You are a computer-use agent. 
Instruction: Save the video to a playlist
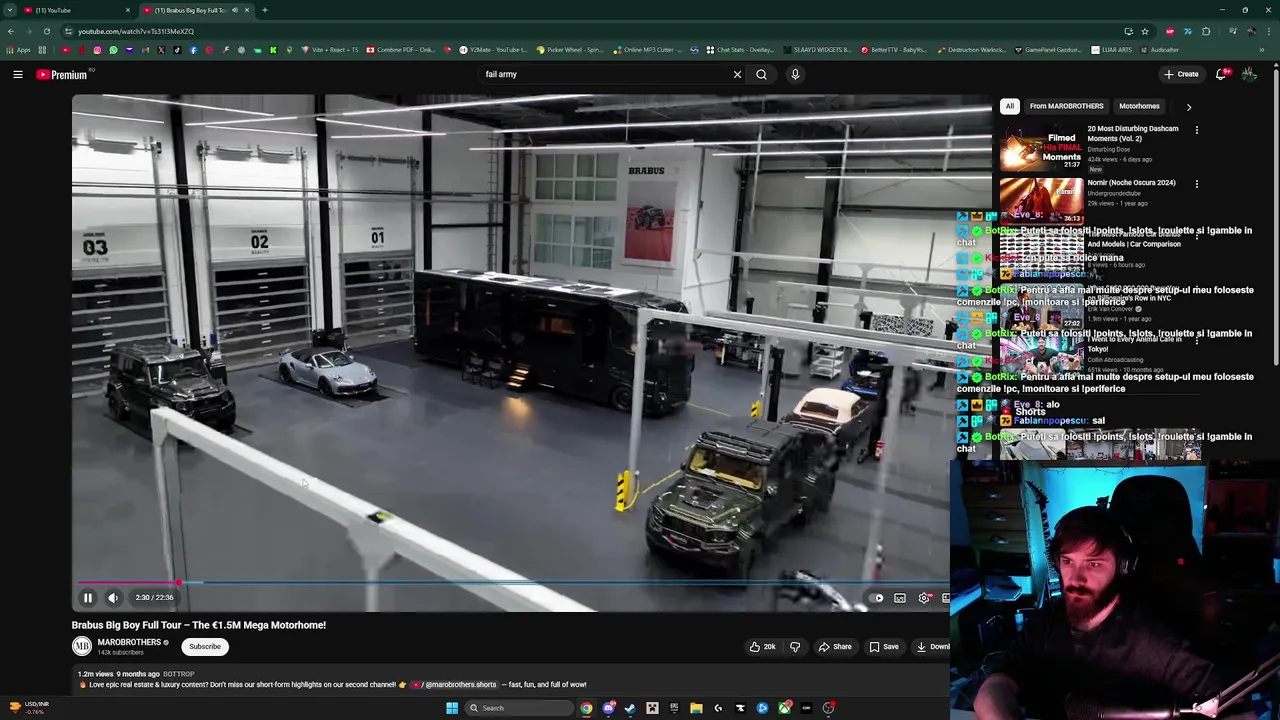point(884,647)
